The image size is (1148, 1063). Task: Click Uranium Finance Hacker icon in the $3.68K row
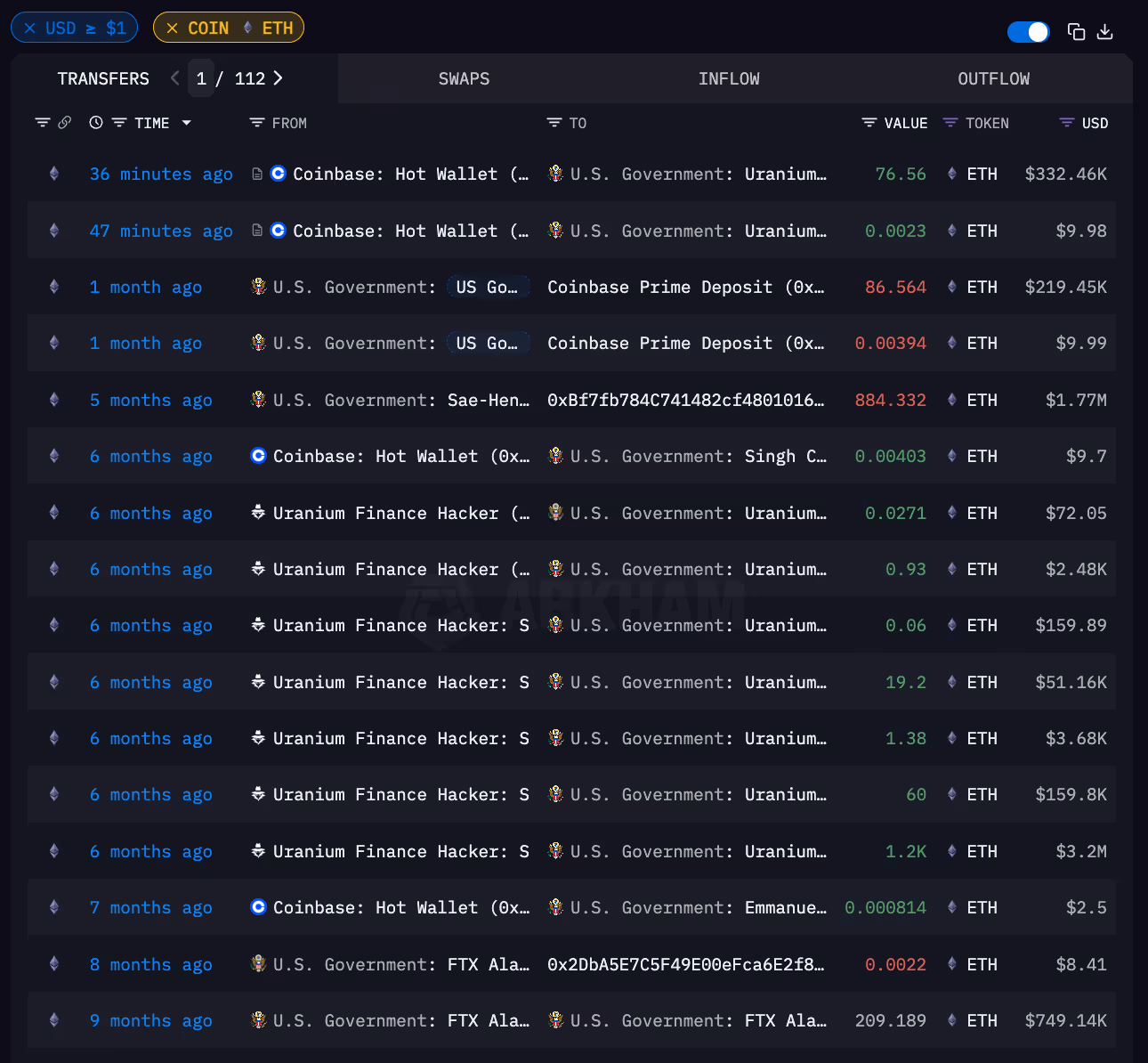pyautogui.click(x=258, y=738)
